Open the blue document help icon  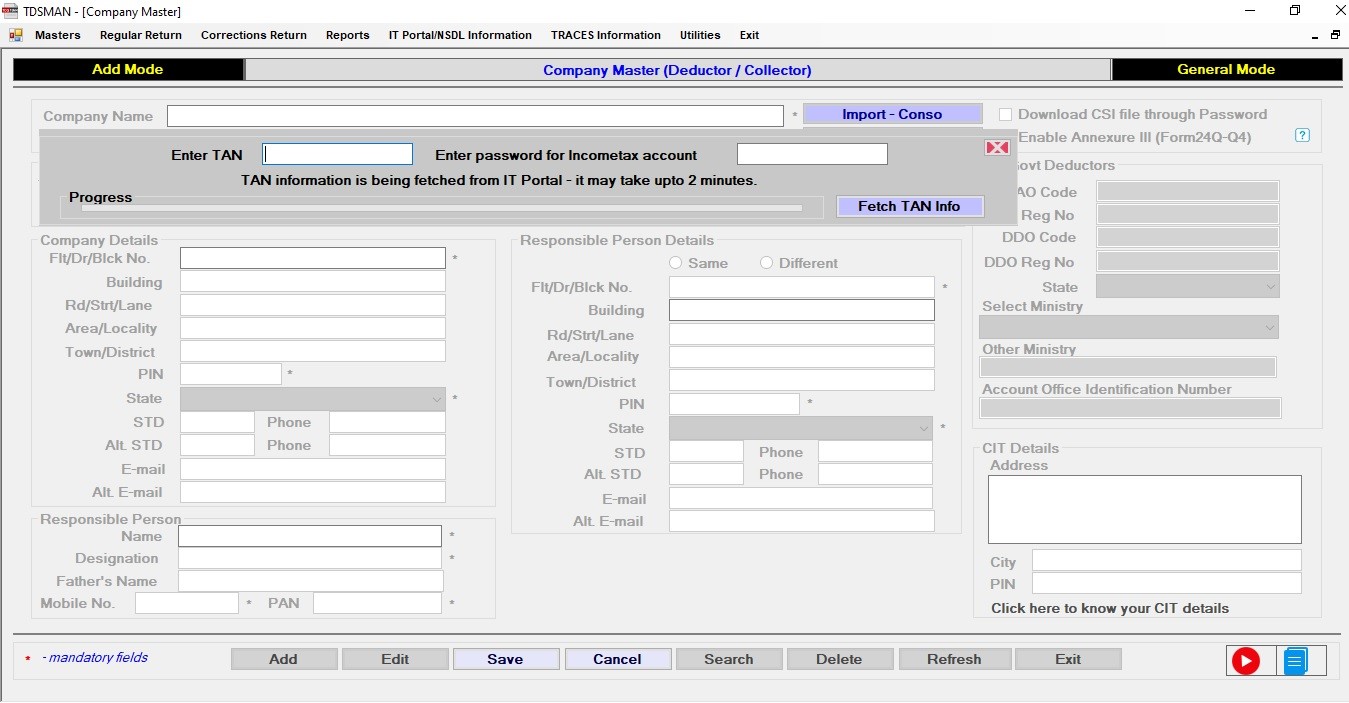tap(1295, 661)
